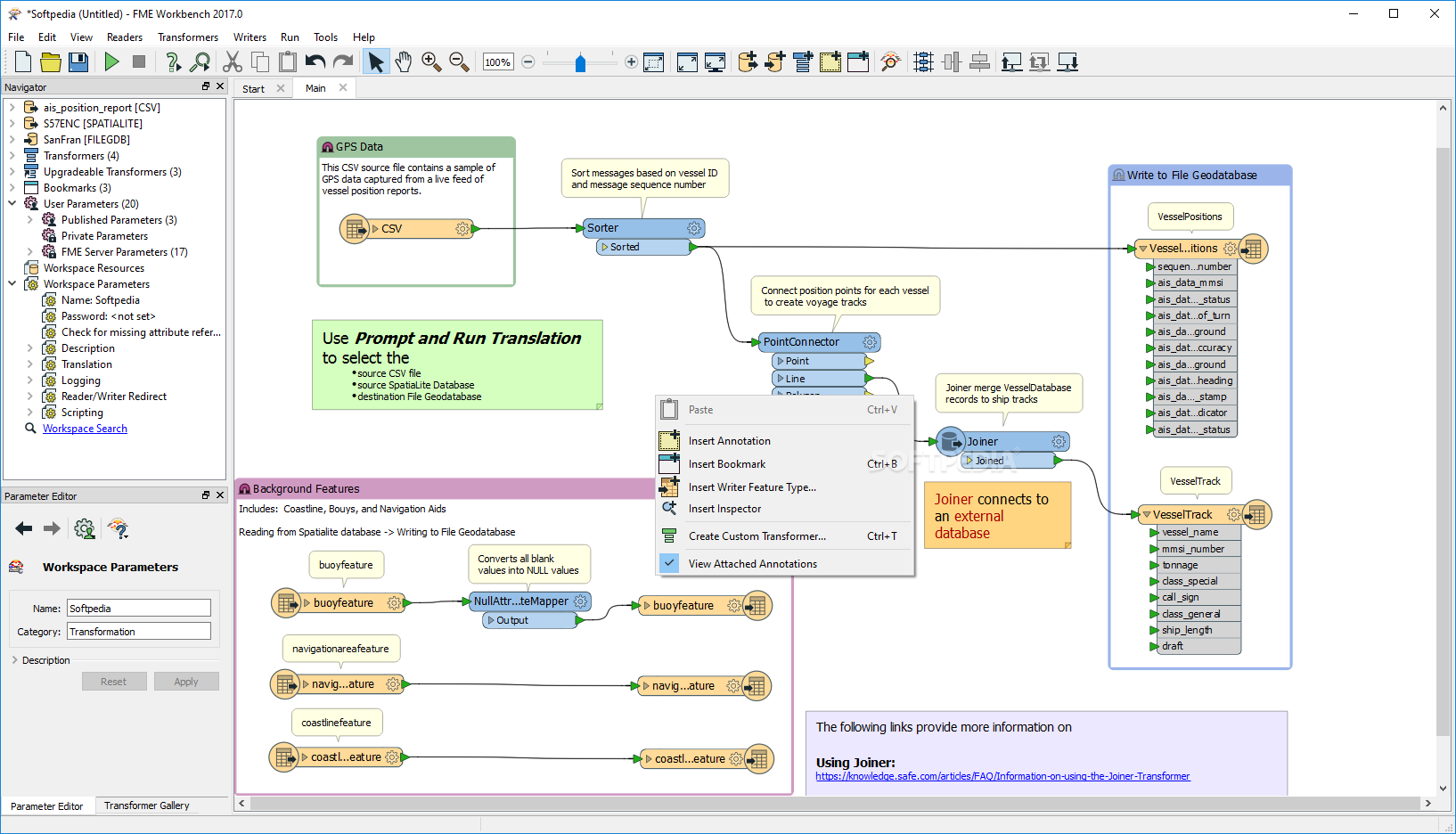This screenshot has width=1456, height=834.
Task: Click the Category input field
Action: click(x=139, y=632)
